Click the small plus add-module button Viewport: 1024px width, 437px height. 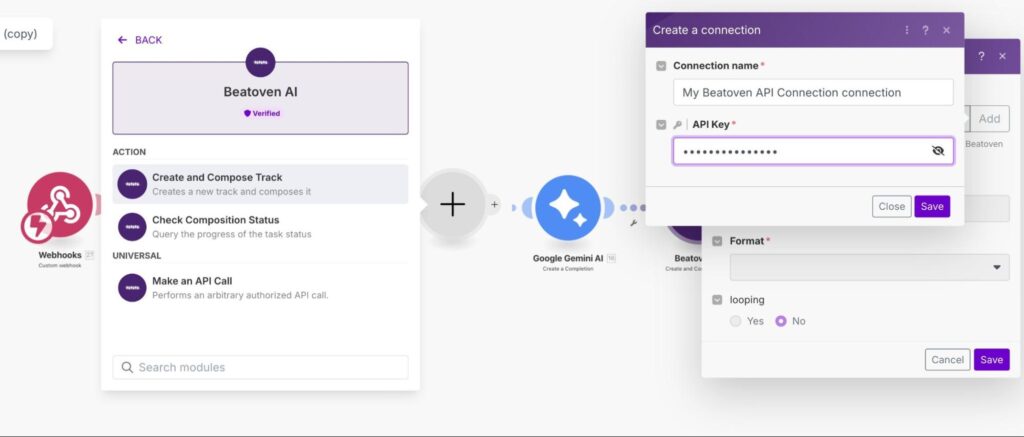tap(494, 204)
